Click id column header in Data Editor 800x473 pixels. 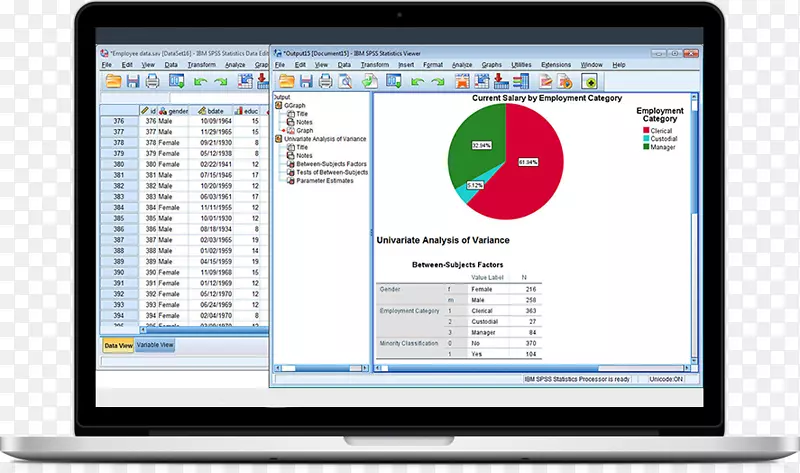148,111
